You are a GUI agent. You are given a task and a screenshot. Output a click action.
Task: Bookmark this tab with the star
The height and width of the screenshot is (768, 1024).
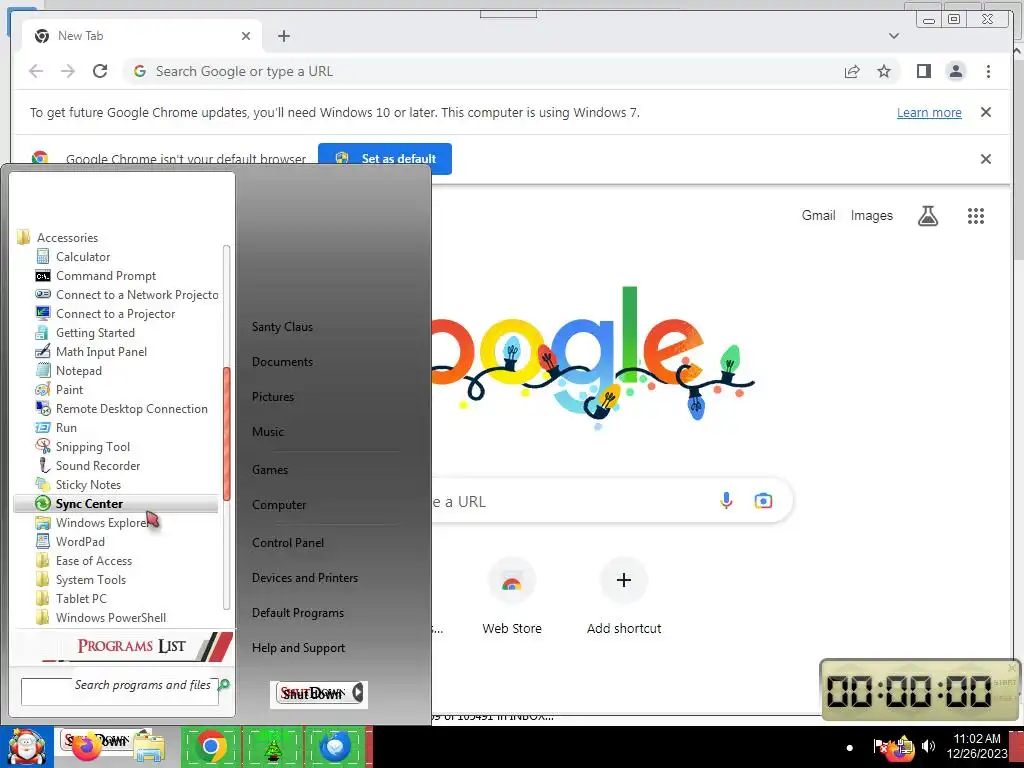click(x=884, y=71)
